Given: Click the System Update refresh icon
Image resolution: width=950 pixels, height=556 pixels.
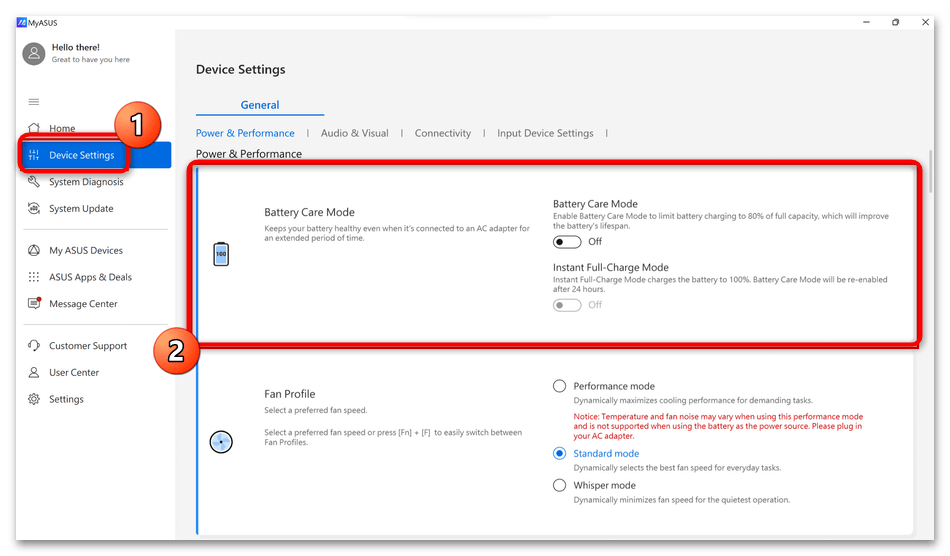Looking at the screenshot, I should pos(34,208).
